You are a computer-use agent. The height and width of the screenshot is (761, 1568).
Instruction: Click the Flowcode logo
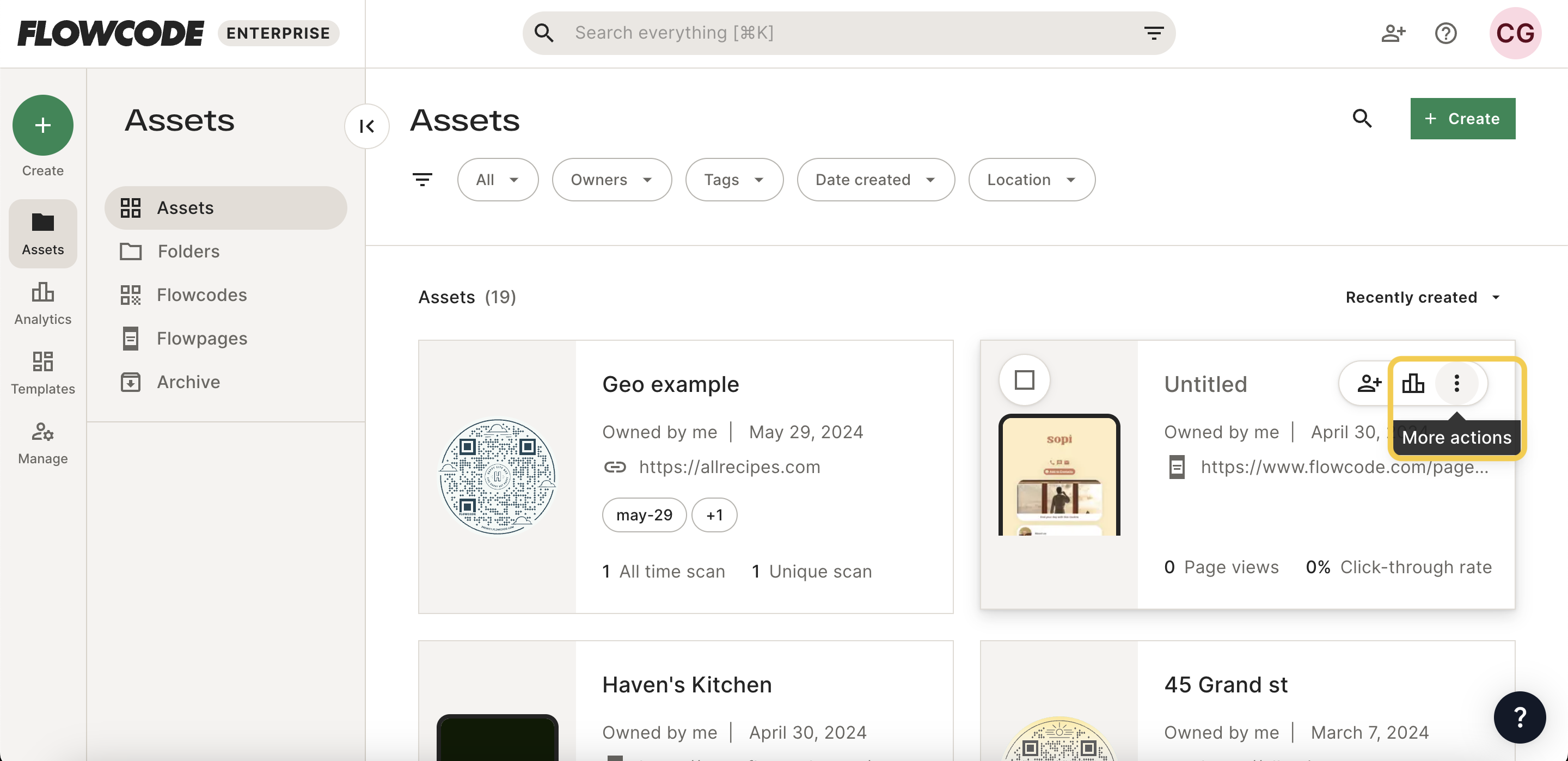pos(111,33)
